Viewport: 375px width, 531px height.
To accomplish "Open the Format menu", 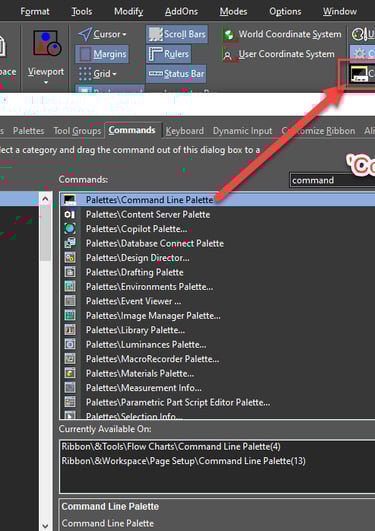I will [35, 12].
